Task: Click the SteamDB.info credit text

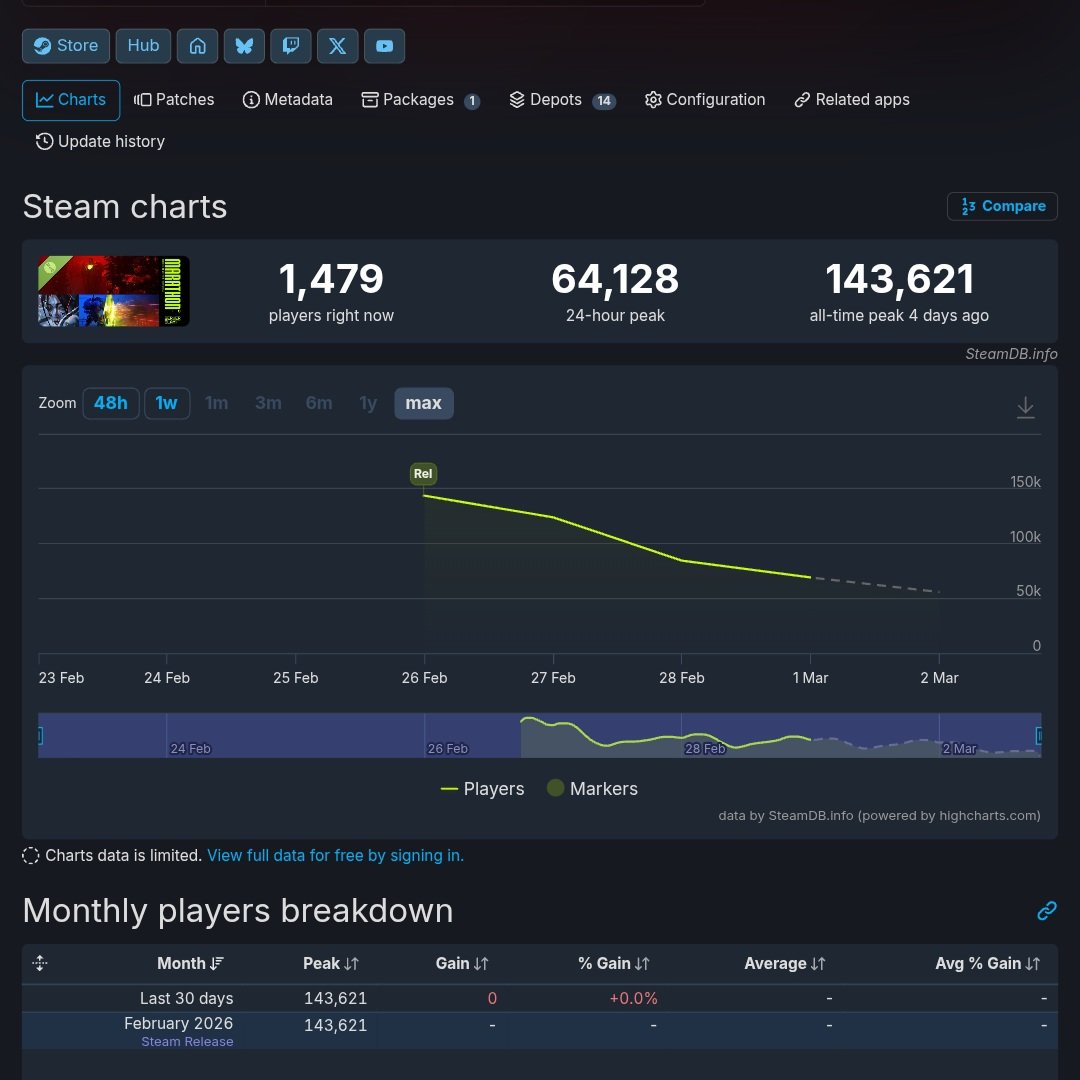Action: click(1011, 354)
